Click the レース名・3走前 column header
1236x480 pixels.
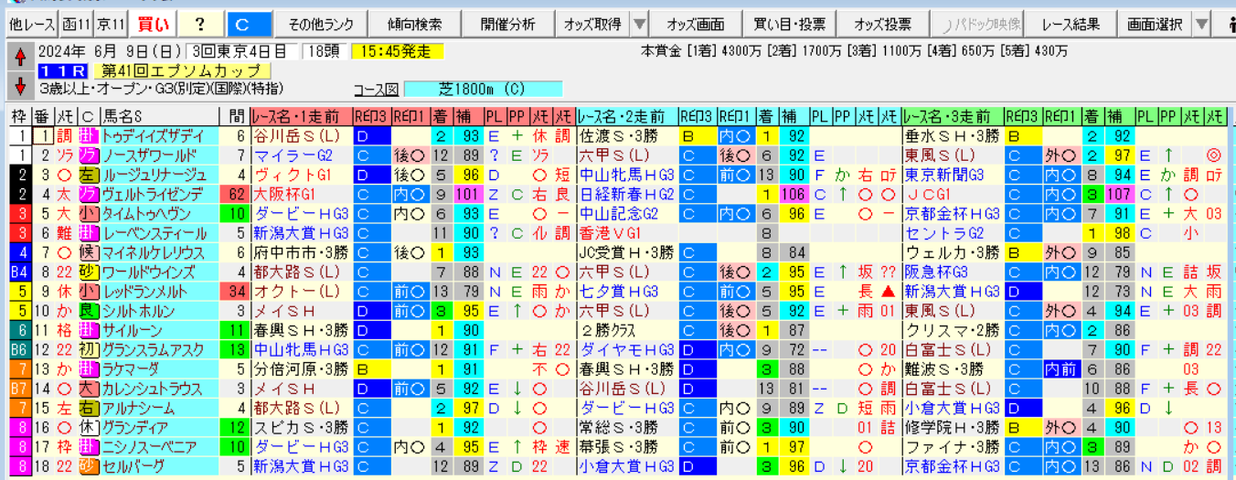click(953, 116)
